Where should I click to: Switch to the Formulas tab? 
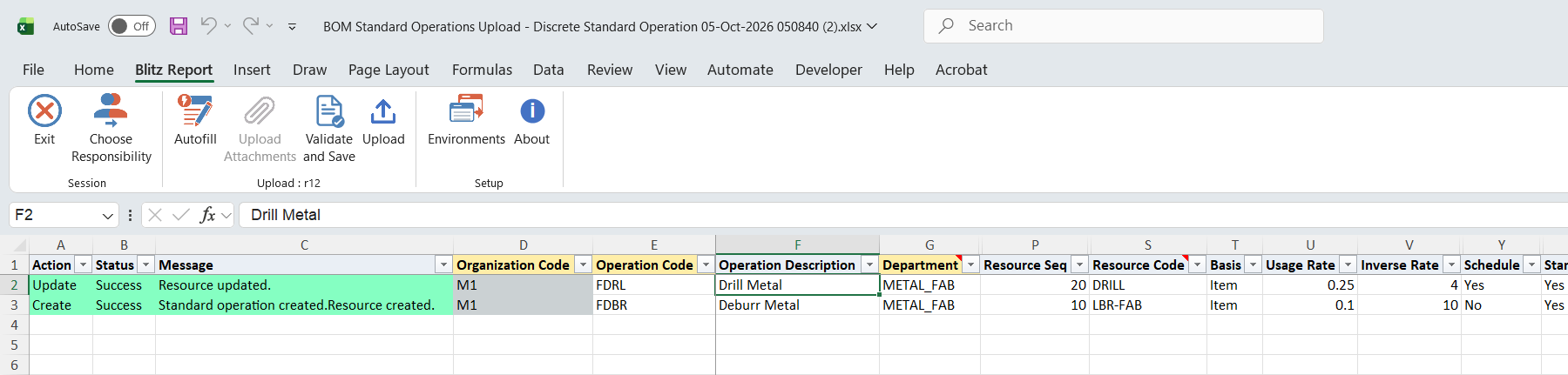[482, 70]
